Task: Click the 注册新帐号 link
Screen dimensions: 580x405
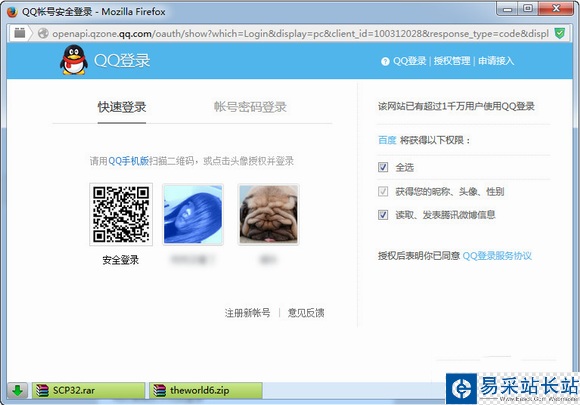Action: click(x=247, y=313)
